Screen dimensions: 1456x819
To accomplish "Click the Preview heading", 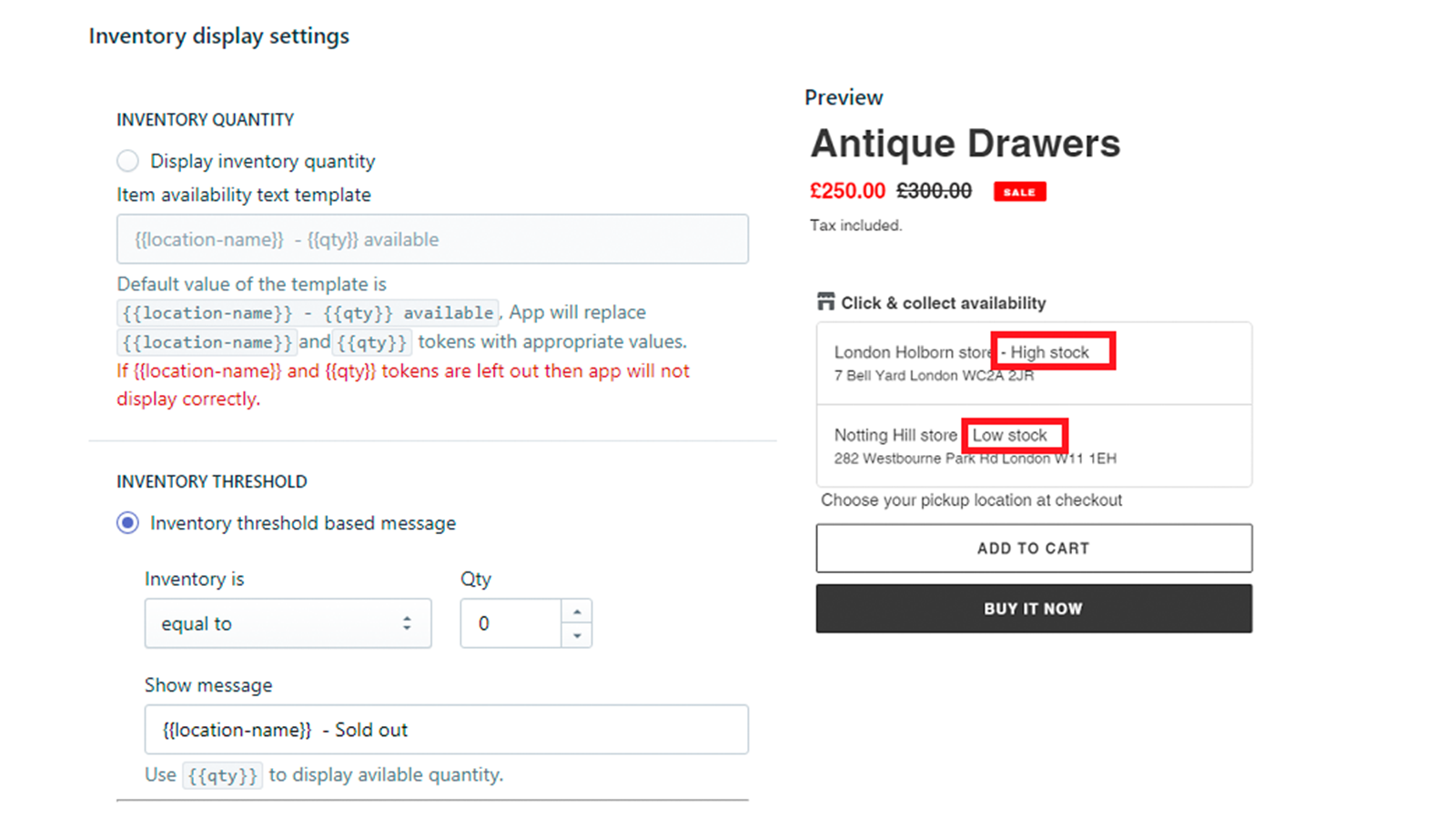I will pos(844,97).
